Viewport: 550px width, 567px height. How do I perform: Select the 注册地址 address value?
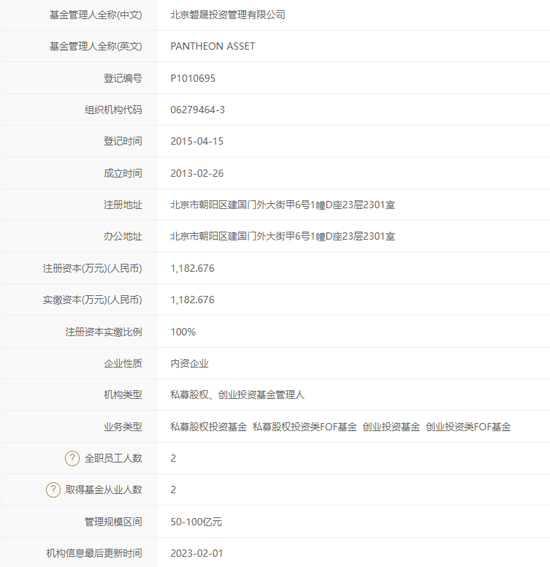(282, 205)
